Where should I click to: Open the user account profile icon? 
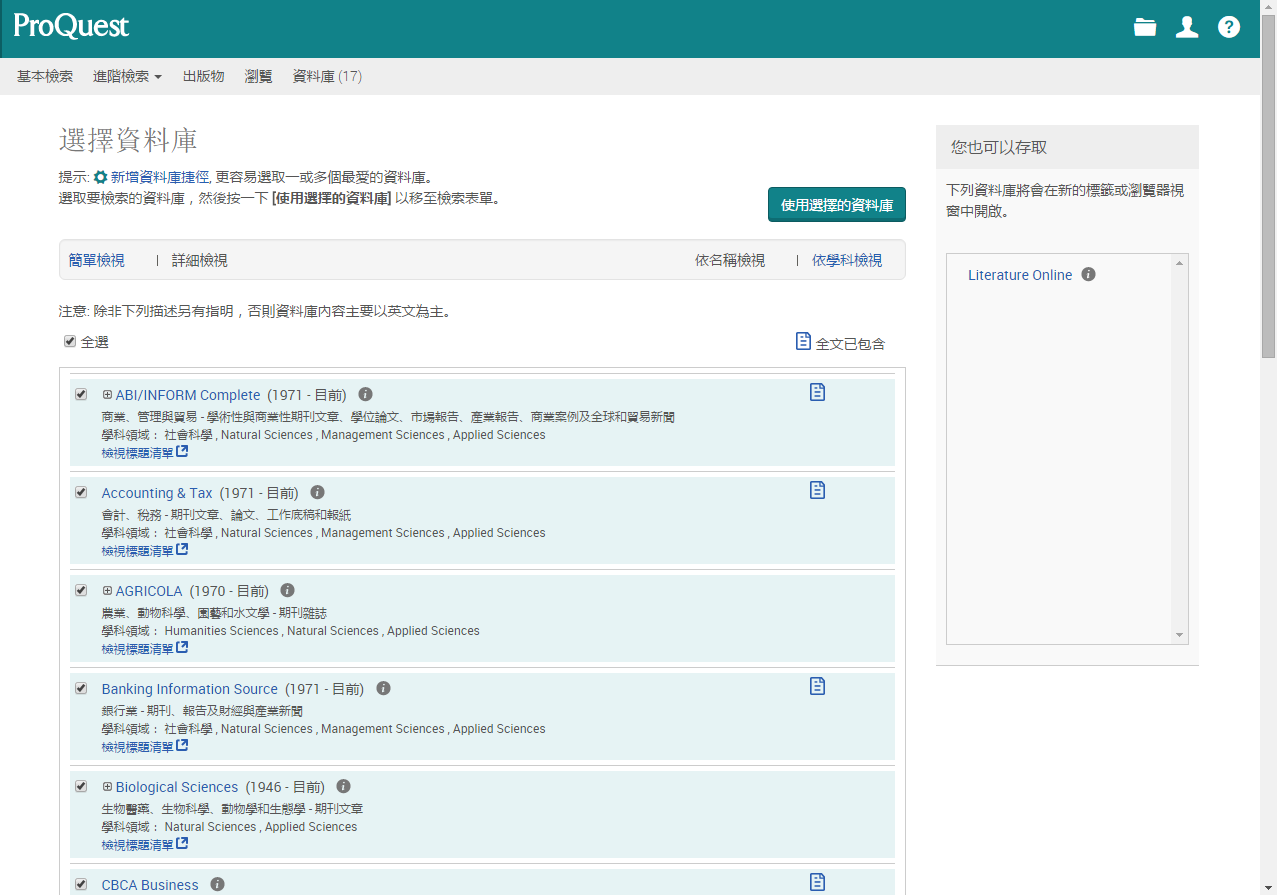pyautogui.click(x=1187, y=28)
